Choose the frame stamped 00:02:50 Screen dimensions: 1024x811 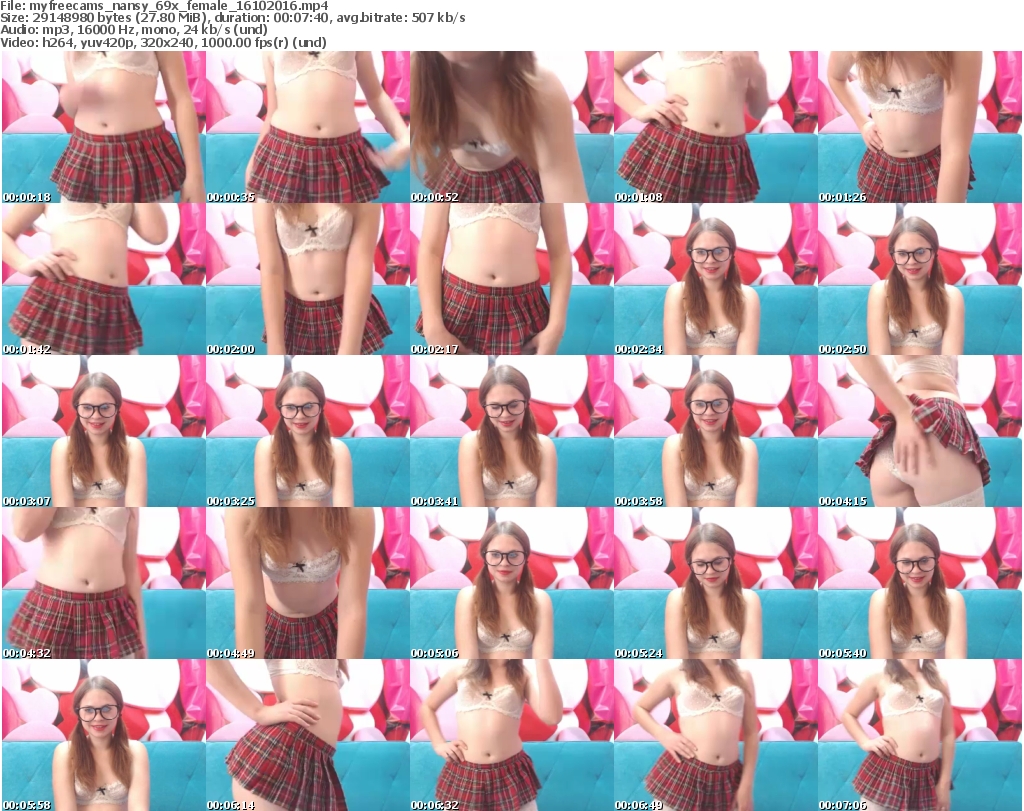[x=920, y=279]
